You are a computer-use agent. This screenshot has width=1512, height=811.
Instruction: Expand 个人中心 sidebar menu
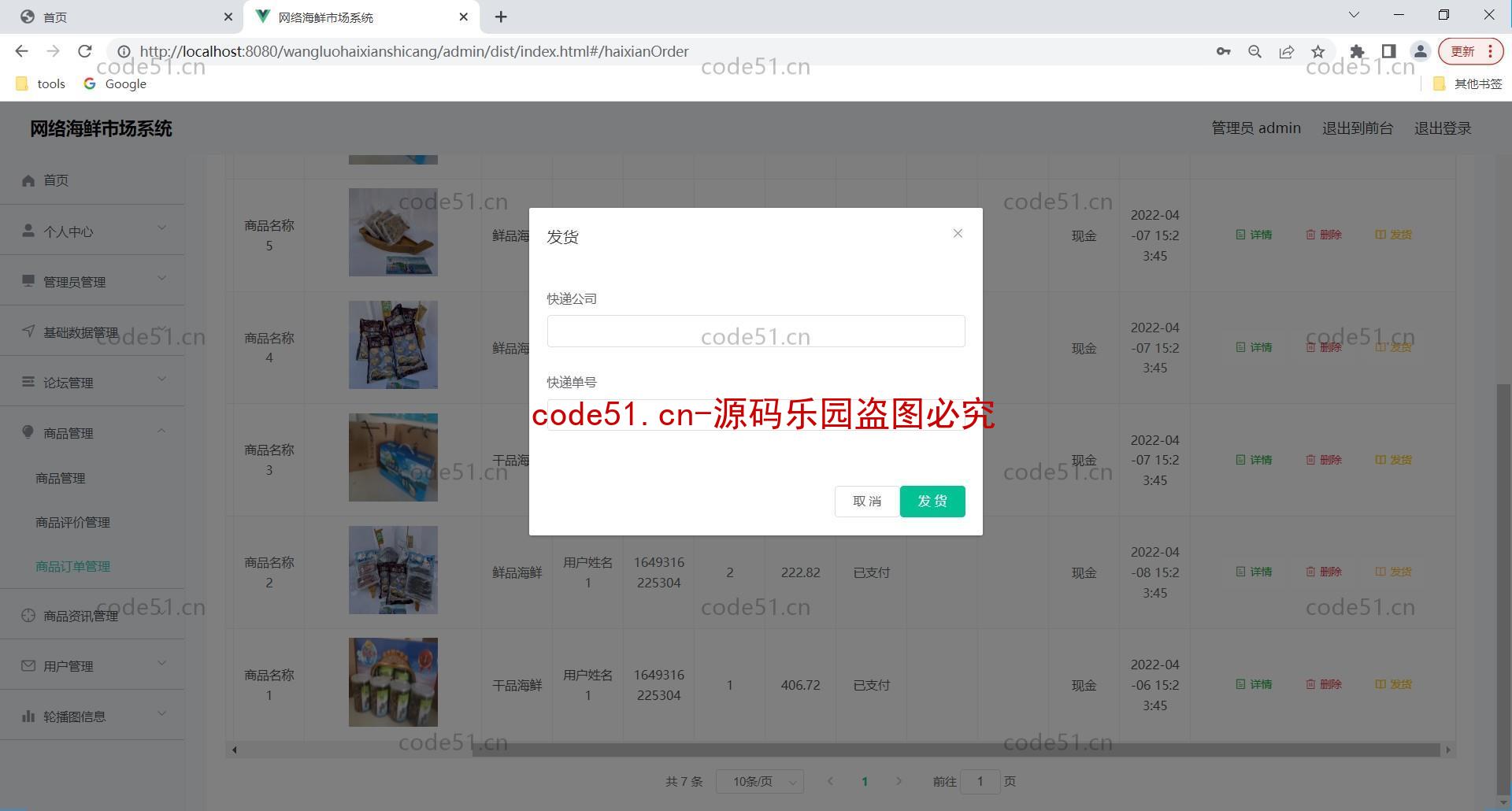point(92,231)
